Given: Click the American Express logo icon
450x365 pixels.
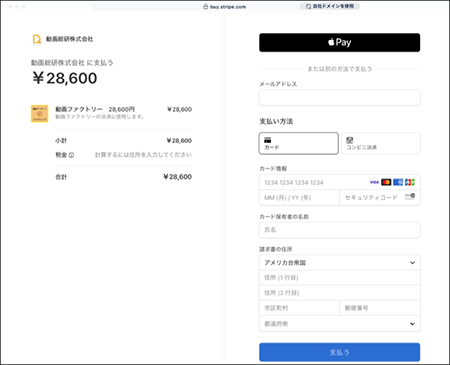Looking at the screenshot, I should pyautogui.click(x=398, y=182).
